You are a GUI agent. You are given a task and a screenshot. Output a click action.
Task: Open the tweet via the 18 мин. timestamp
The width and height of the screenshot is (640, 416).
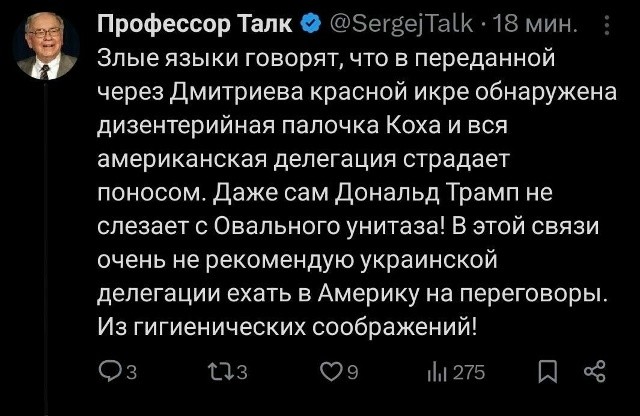click(532, 22)
